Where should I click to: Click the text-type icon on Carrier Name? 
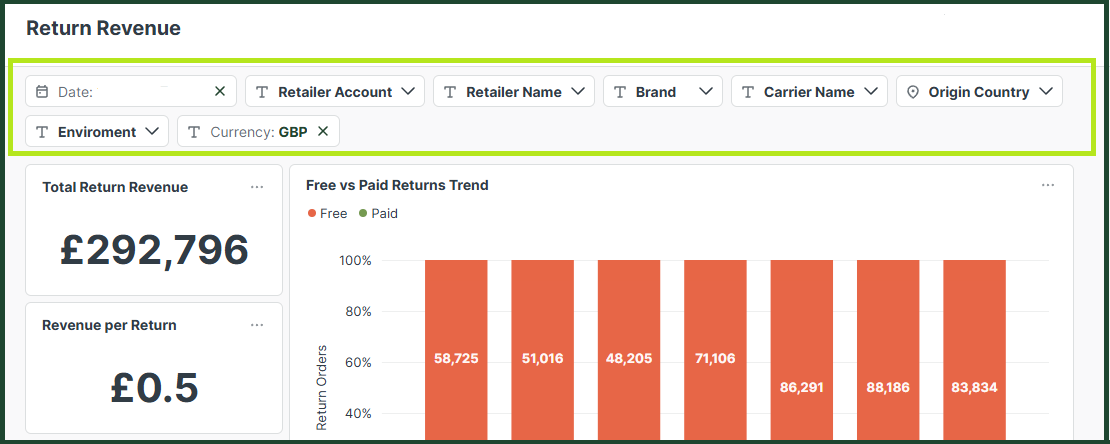point(748,92)
